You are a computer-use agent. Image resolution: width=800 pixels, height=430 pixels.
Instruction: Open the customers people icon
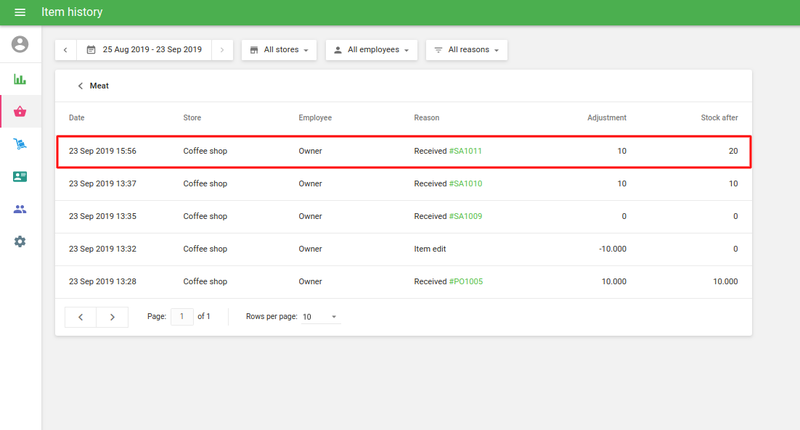(20, 209)
